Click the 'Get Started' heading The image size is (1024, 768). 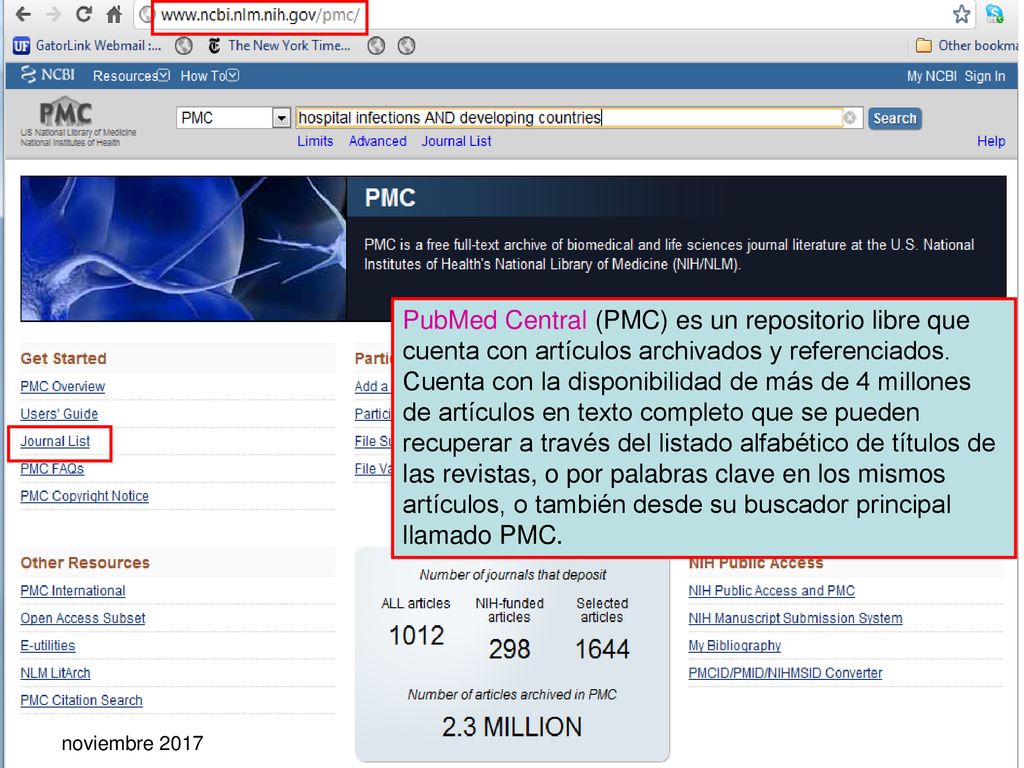coord(63,359)
